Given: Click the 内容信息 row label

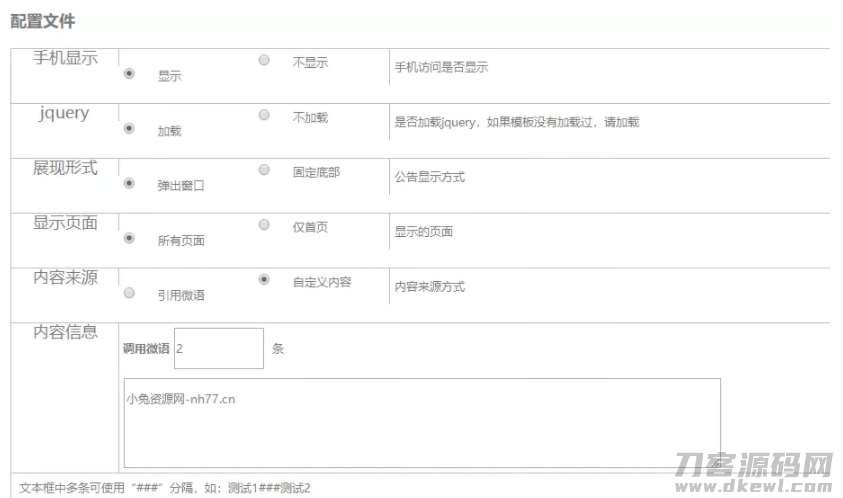Looking at the screenshot, I should coord(65,333).
